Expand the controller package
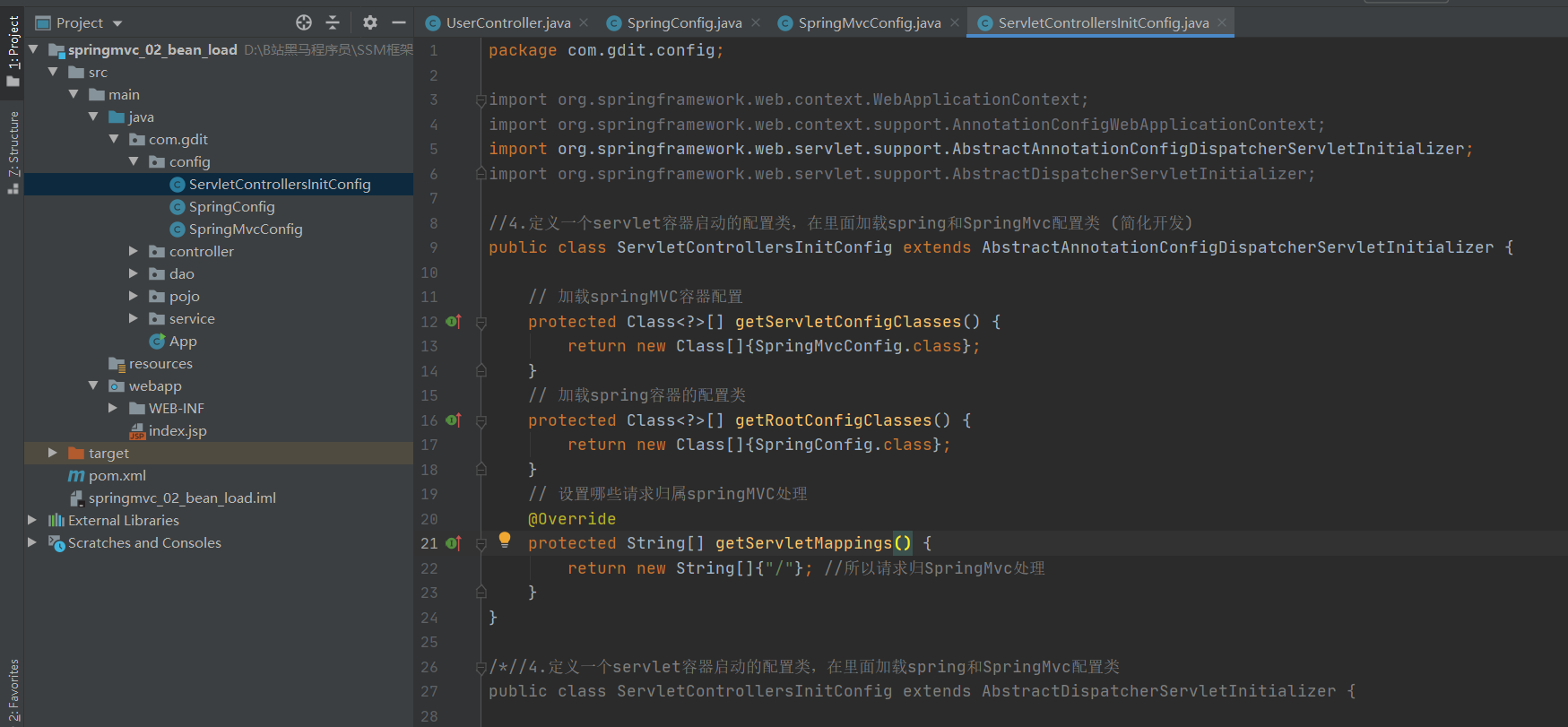 [x=134, y=251]
